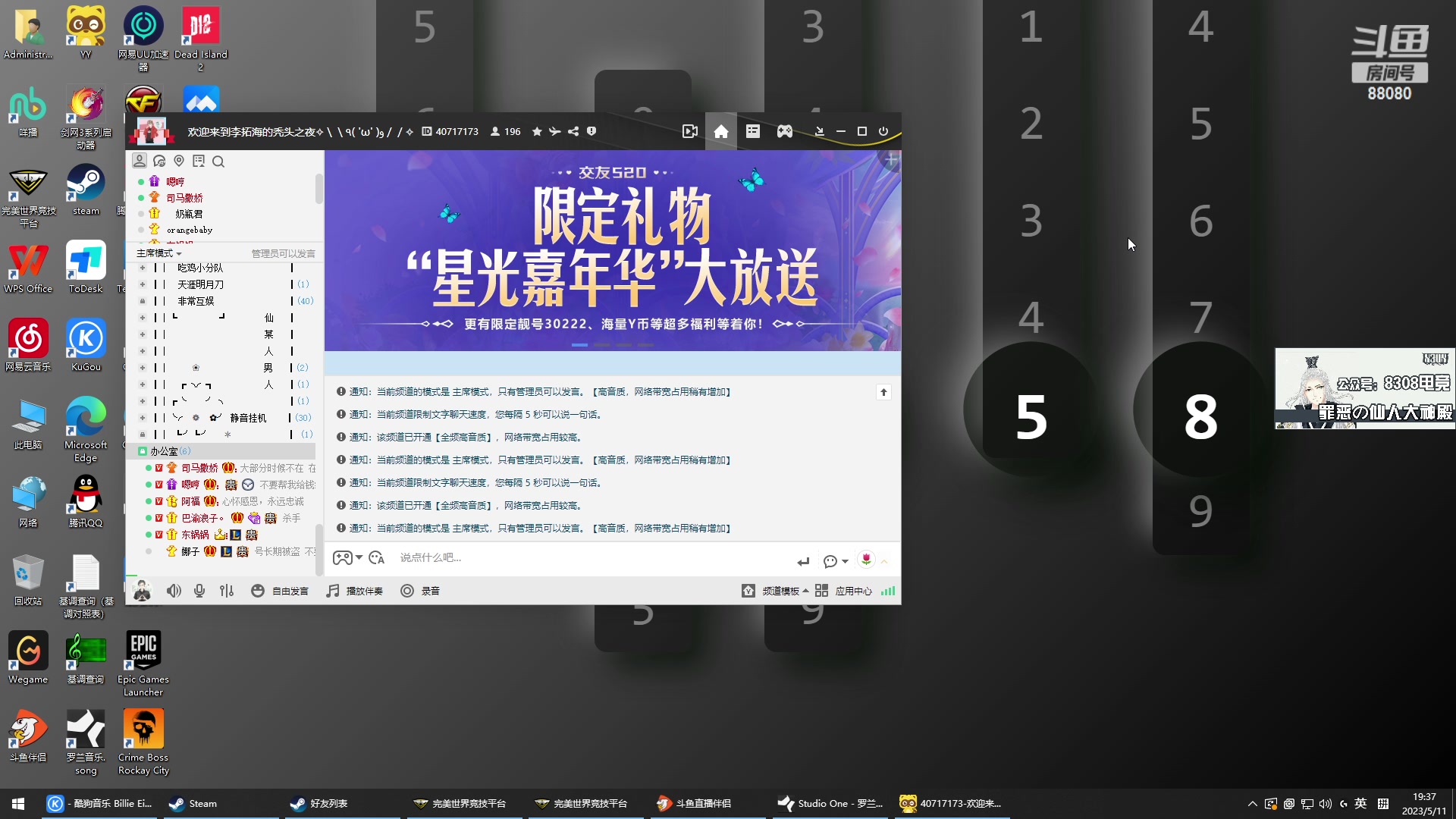Click the game controller icon in the title bar
Screen dimensions: 1456x819
pyautogui.click(x=784, y=130)
